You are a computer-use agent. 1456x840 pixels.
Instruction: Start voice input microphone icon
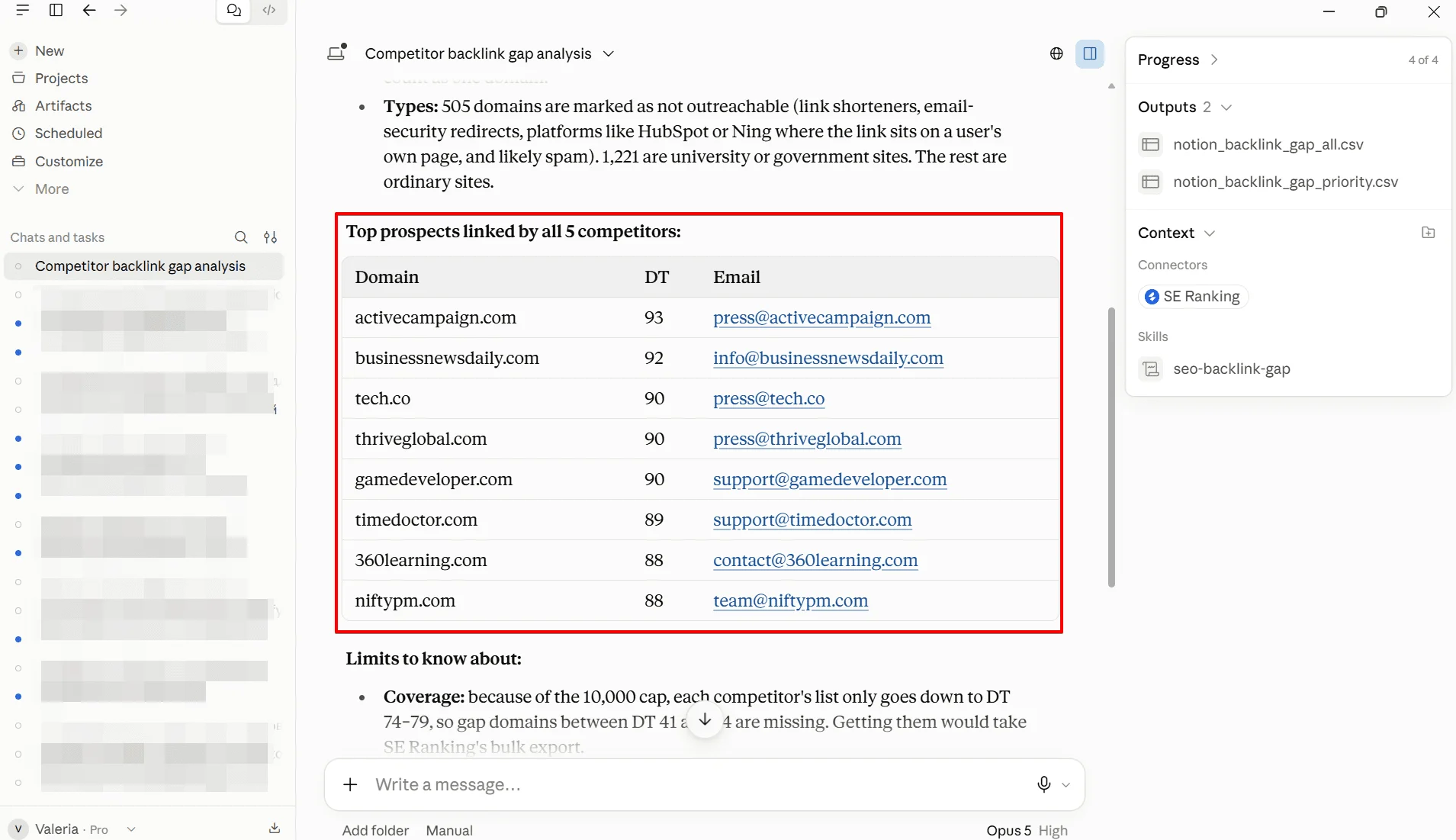click(1044, 784)
